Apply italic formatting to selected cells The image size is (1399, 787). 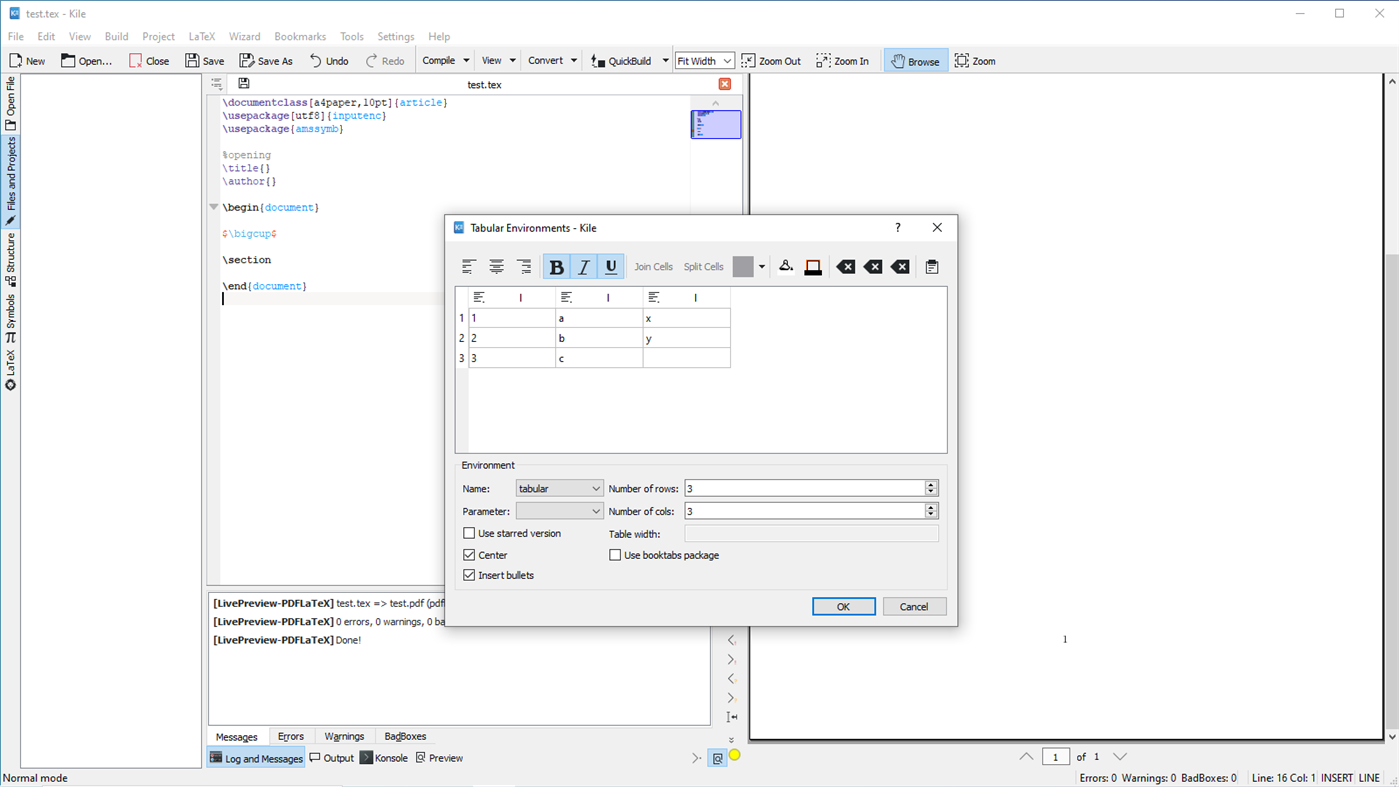tap(583, 266)
